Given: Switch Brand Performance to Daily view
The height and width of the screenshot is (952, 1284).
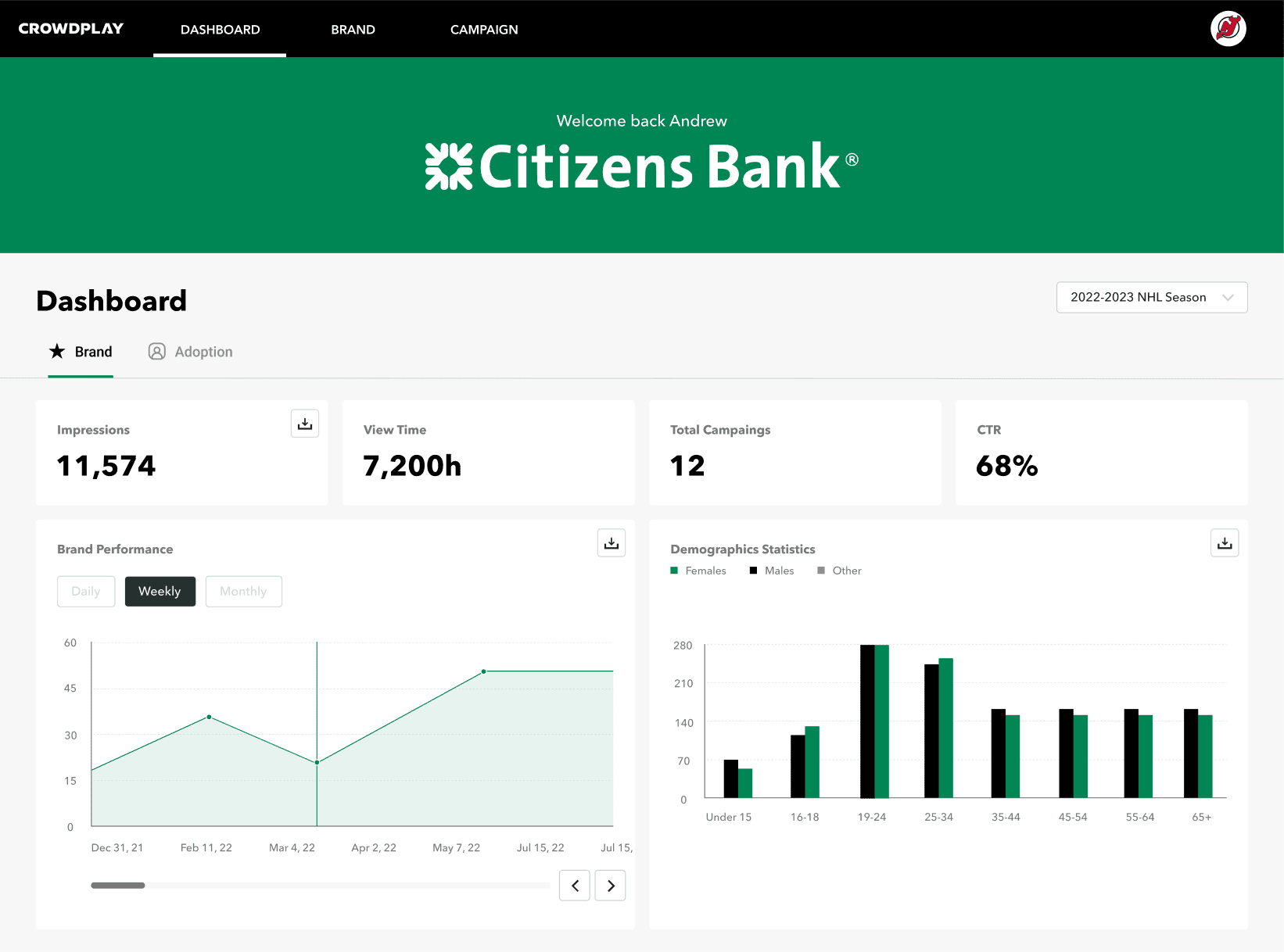Looking at the screenshot, I should 86,591.
